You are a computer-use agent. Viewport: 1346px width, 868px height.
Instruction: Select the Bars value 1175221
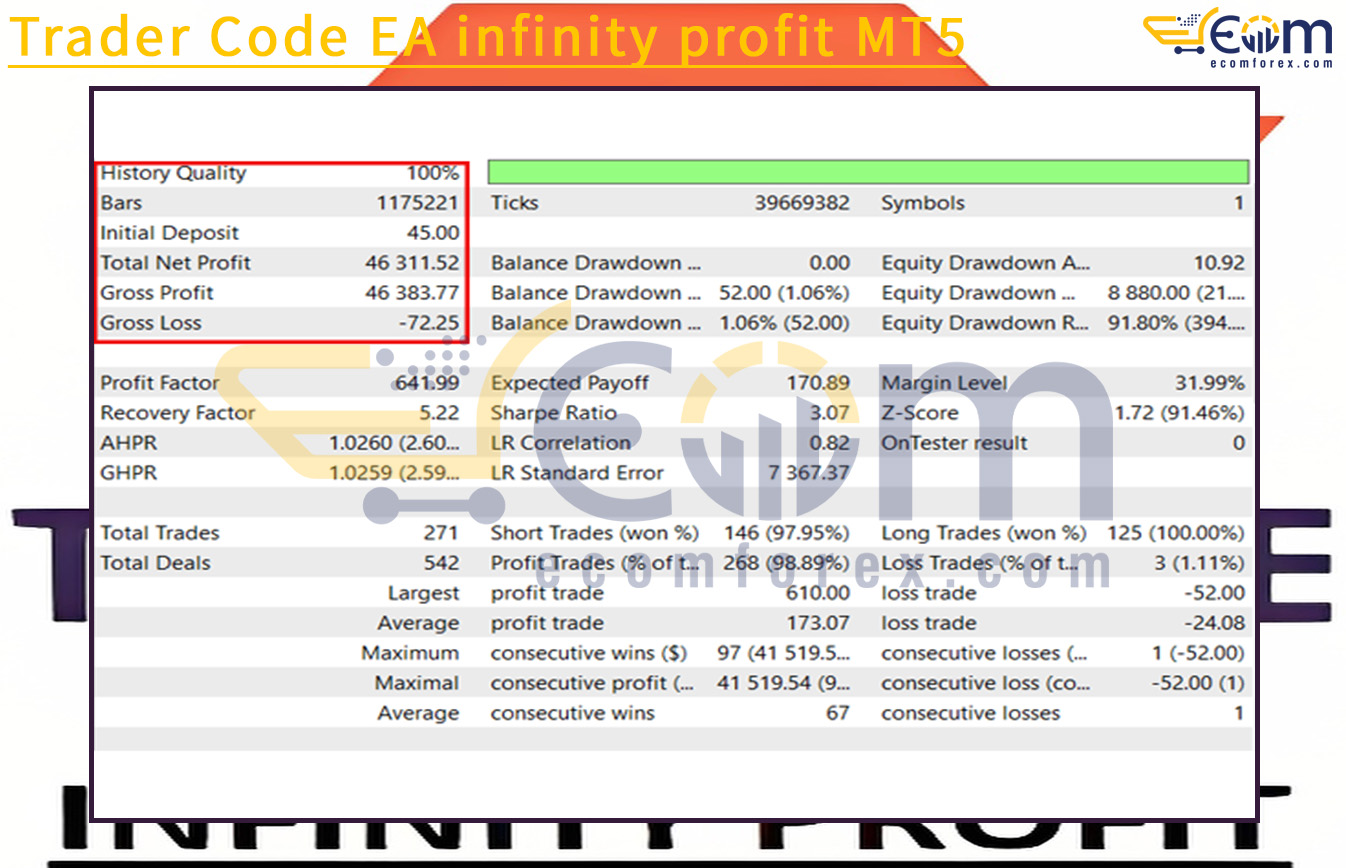pyautogui.click(x=418, y=203)
